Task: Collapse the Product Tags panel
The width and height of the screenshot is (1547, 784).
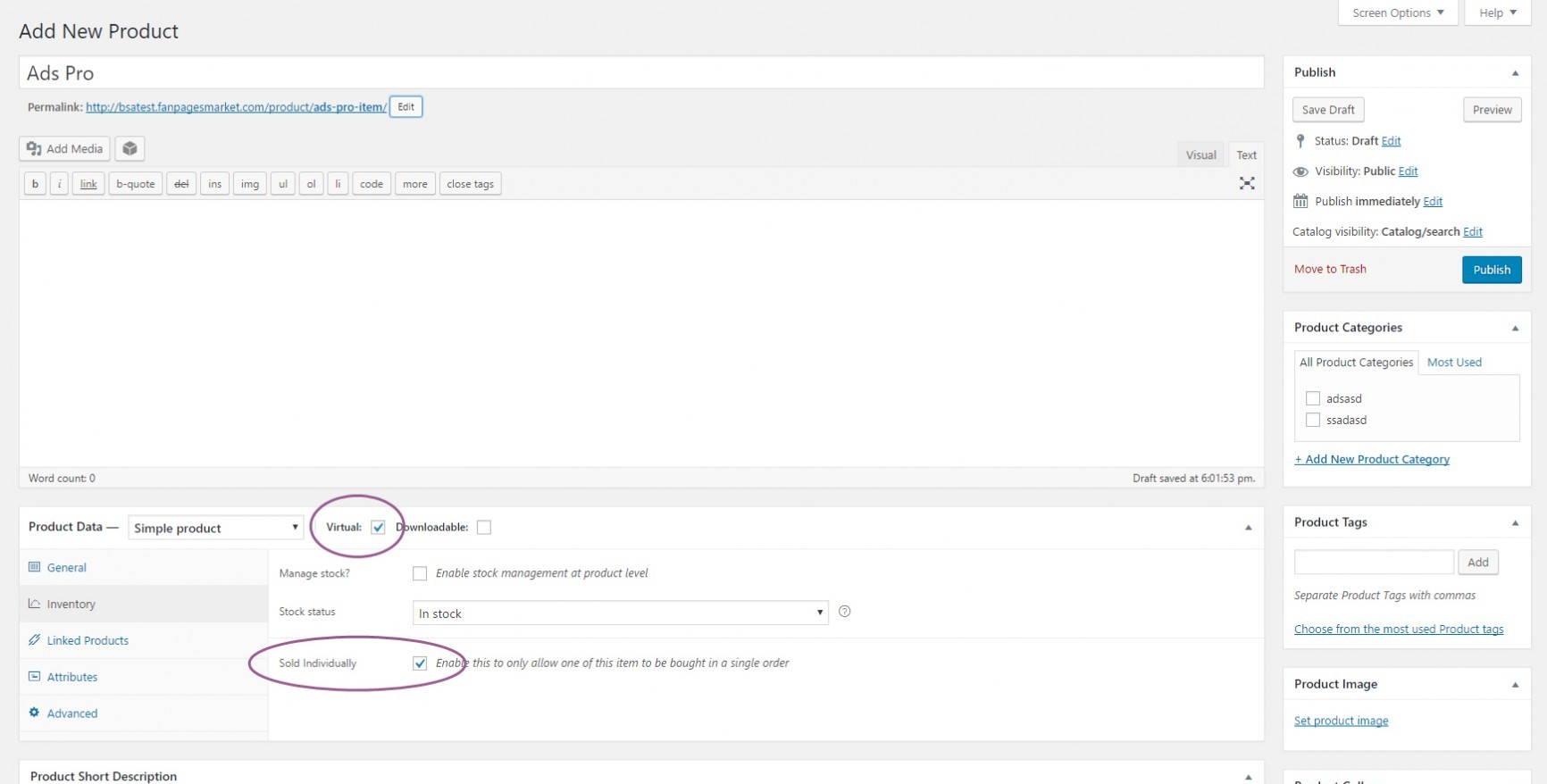Action: point(1515,522)
